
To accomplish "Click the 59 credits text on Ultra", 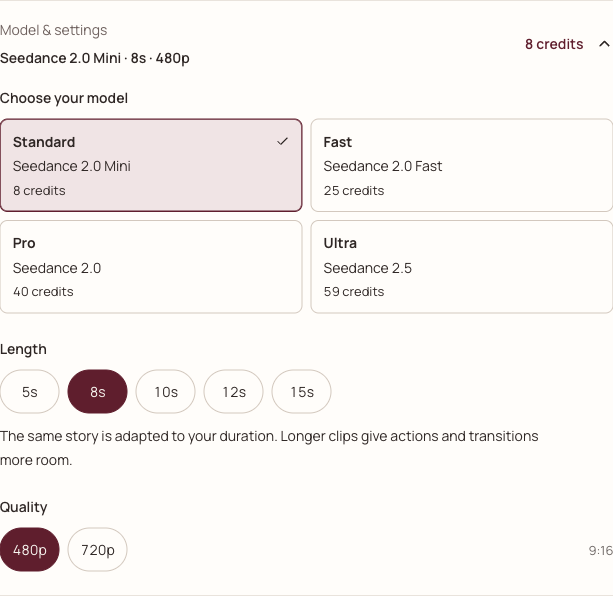I will (x=354, y=292).
